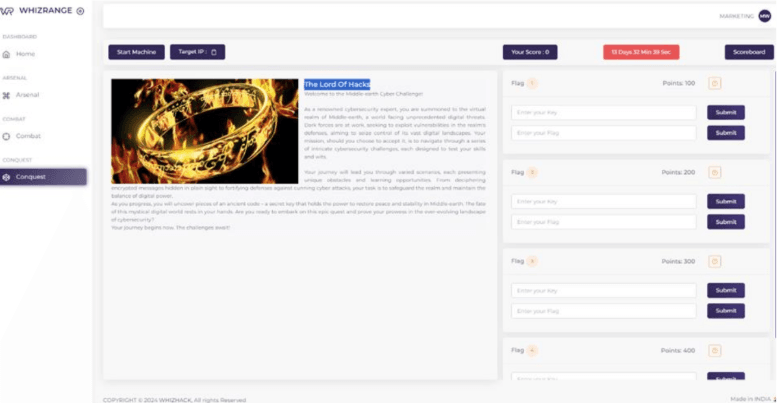The width and height of the screenshot is (778, 403).
Task: Toggle the sidebar collapse icon beside WHIZRANGE
Action: (80, 11)
